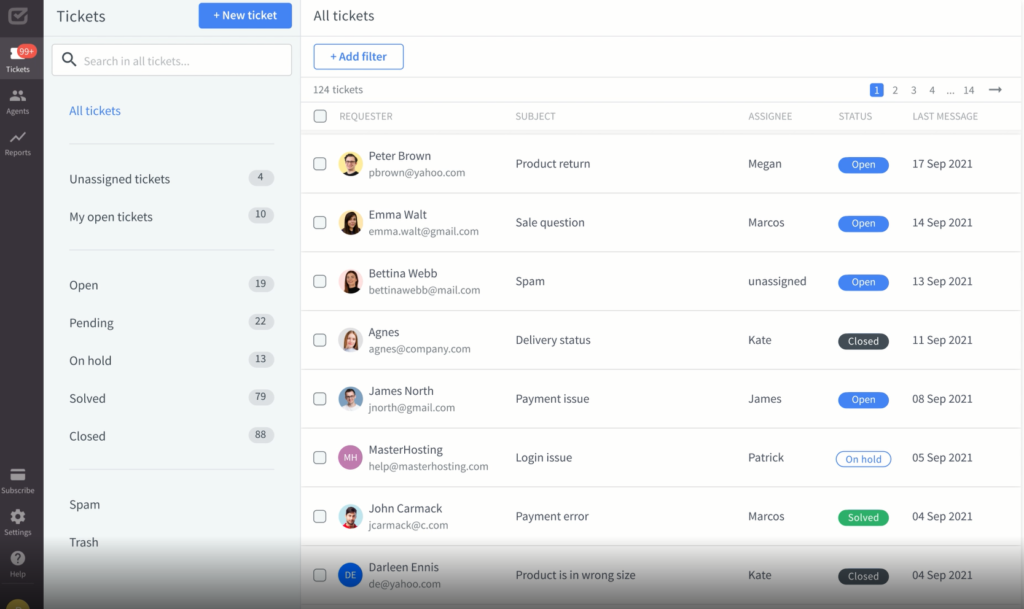Screen dimensions: 1024x609
Task: Select the checkbox for Darleen Ennis's ticket
Action: pos(320,575)
